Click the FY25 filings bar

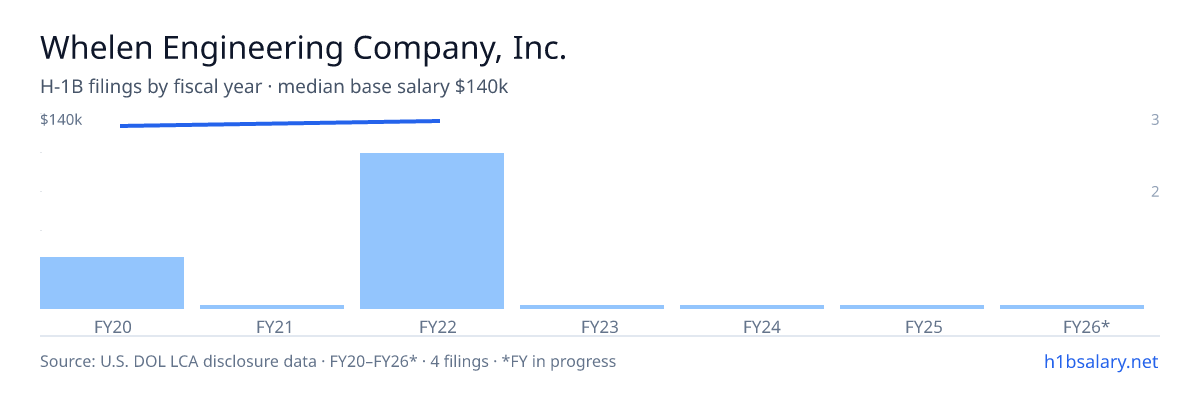click(x=912, y=307)
